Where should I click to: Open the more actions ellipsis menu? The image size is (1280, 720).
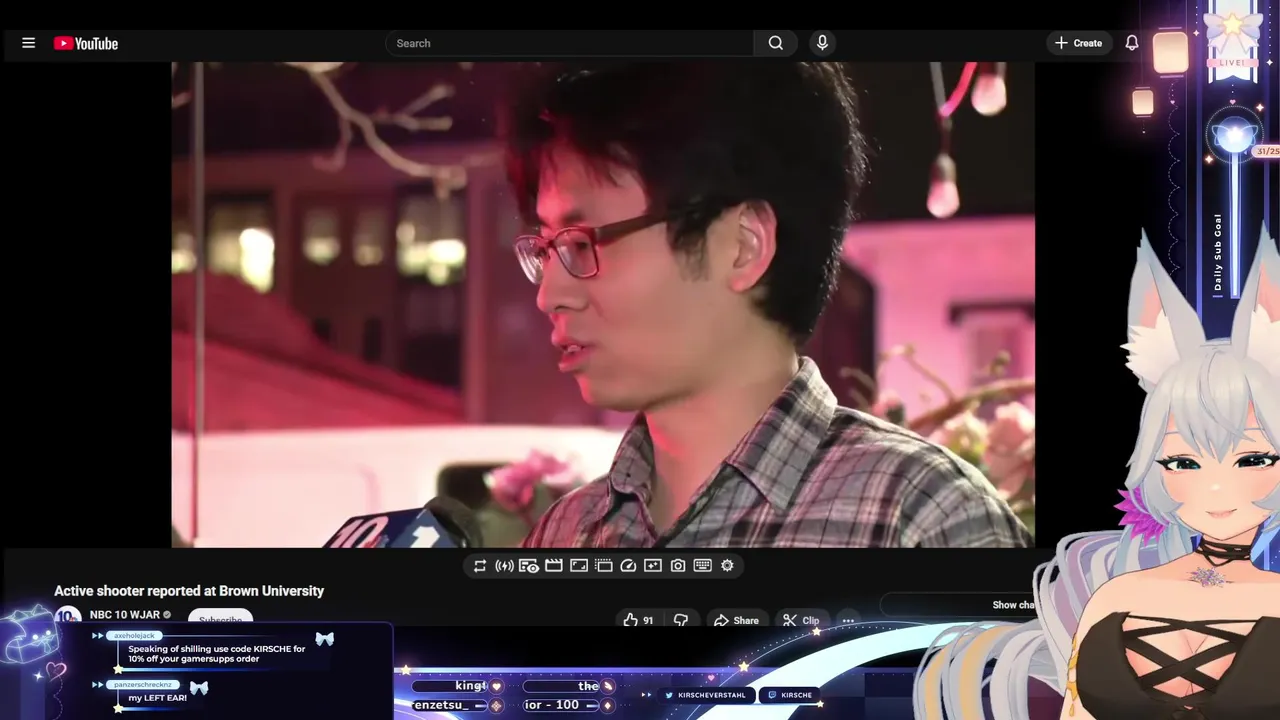pos(848,620)
